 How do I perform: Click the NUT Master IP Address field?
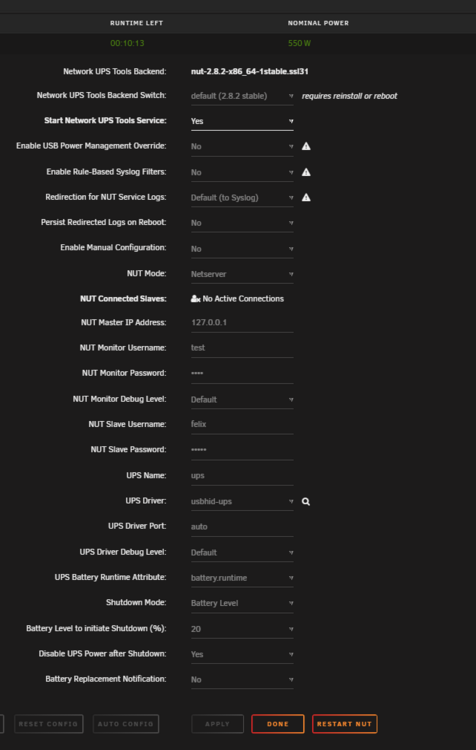click(242, 323)
